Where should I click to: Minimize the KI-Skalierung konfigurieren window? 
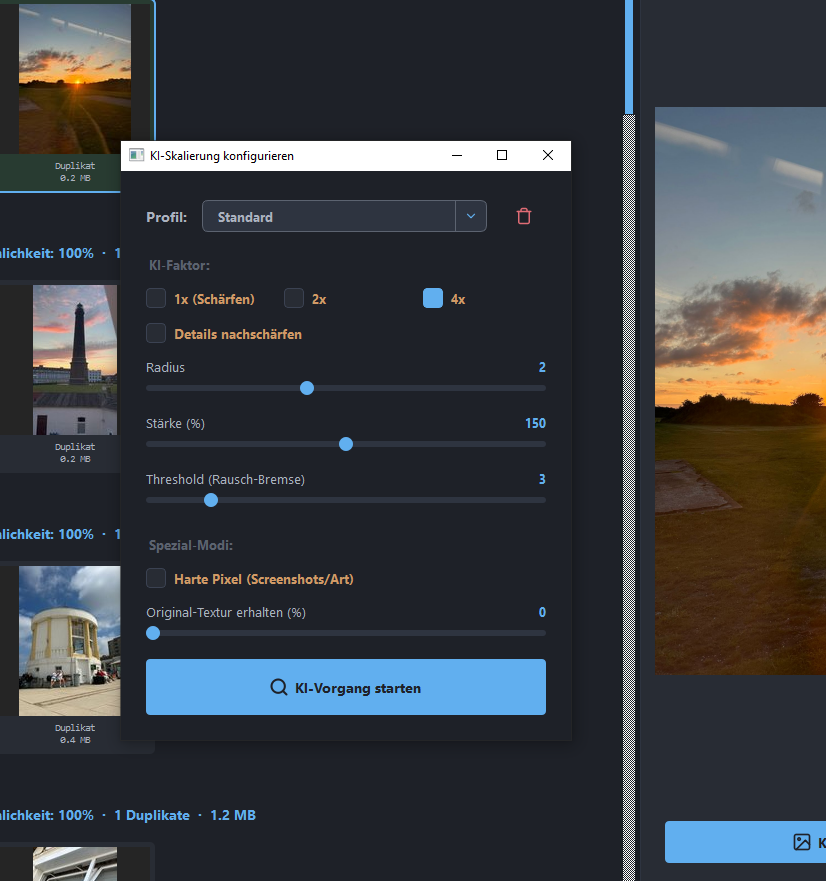(x=457, y=155)
